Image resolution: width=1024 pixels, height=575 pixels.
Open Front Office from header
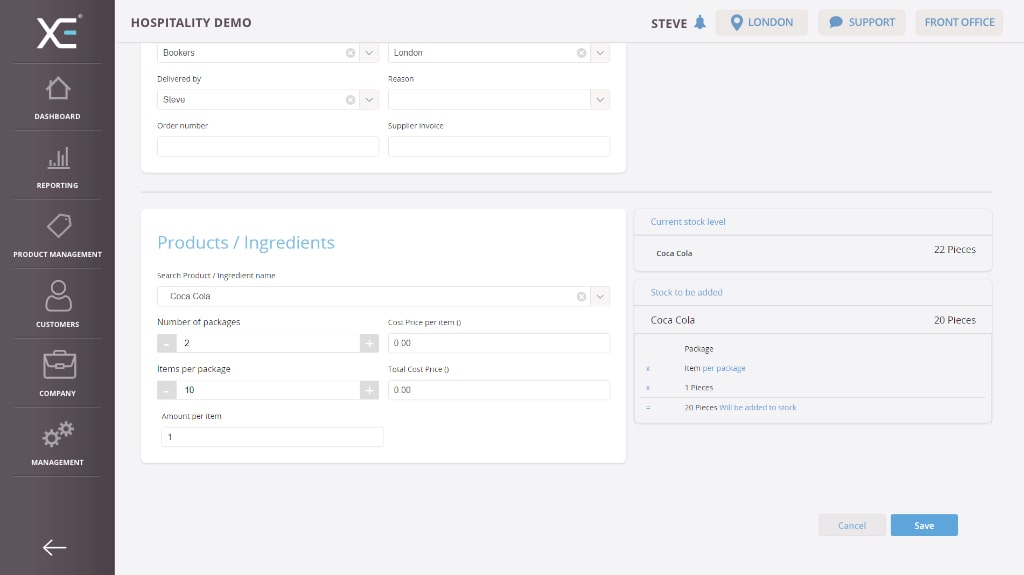pyautogui.click(x=959, y=23)
